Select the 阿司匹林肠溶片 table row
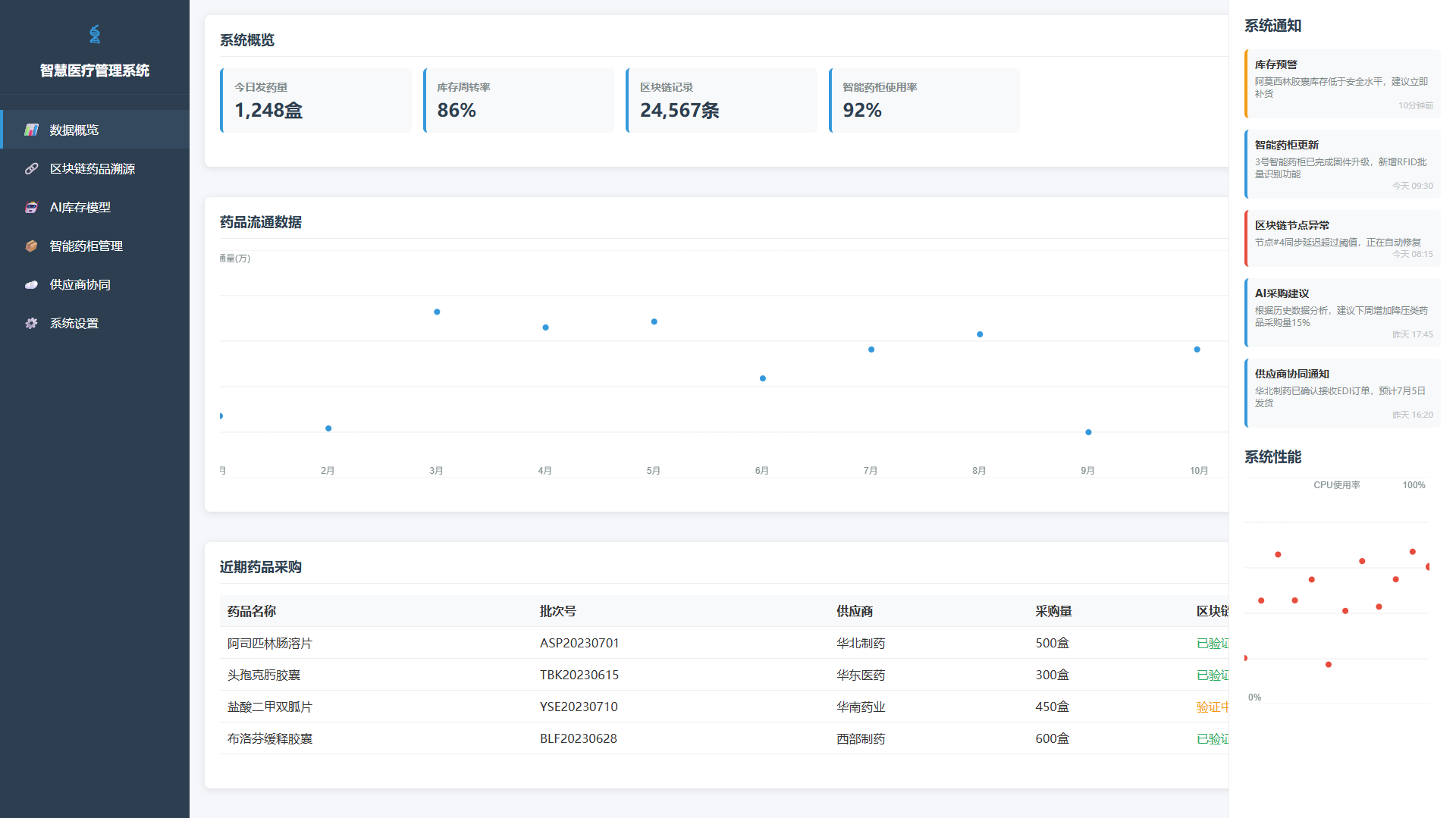Image resolution: width=1456 pixels, height=818 pixels. click(x=269, y=643)
